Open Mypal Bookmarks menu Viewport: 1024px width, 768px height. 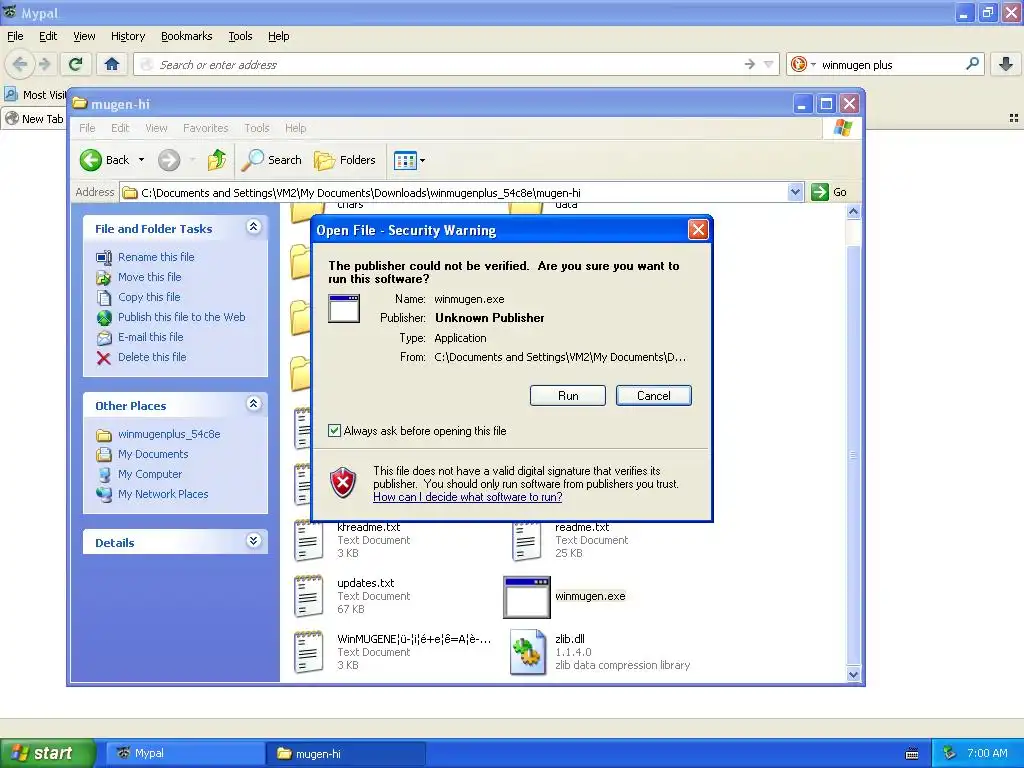coord(187,36)
